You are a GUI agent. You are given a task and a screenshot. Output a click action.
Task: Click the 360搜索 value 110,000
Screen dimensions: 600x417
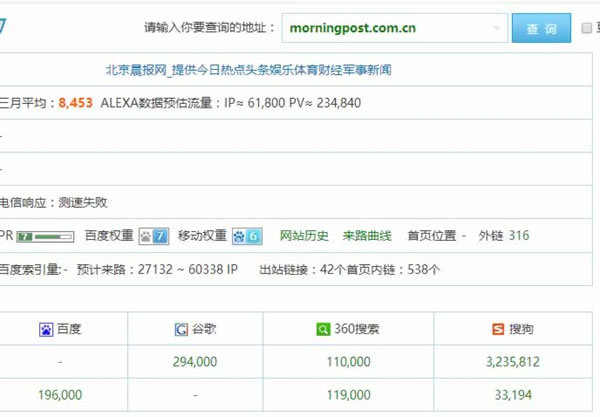[x=349, y=362]
